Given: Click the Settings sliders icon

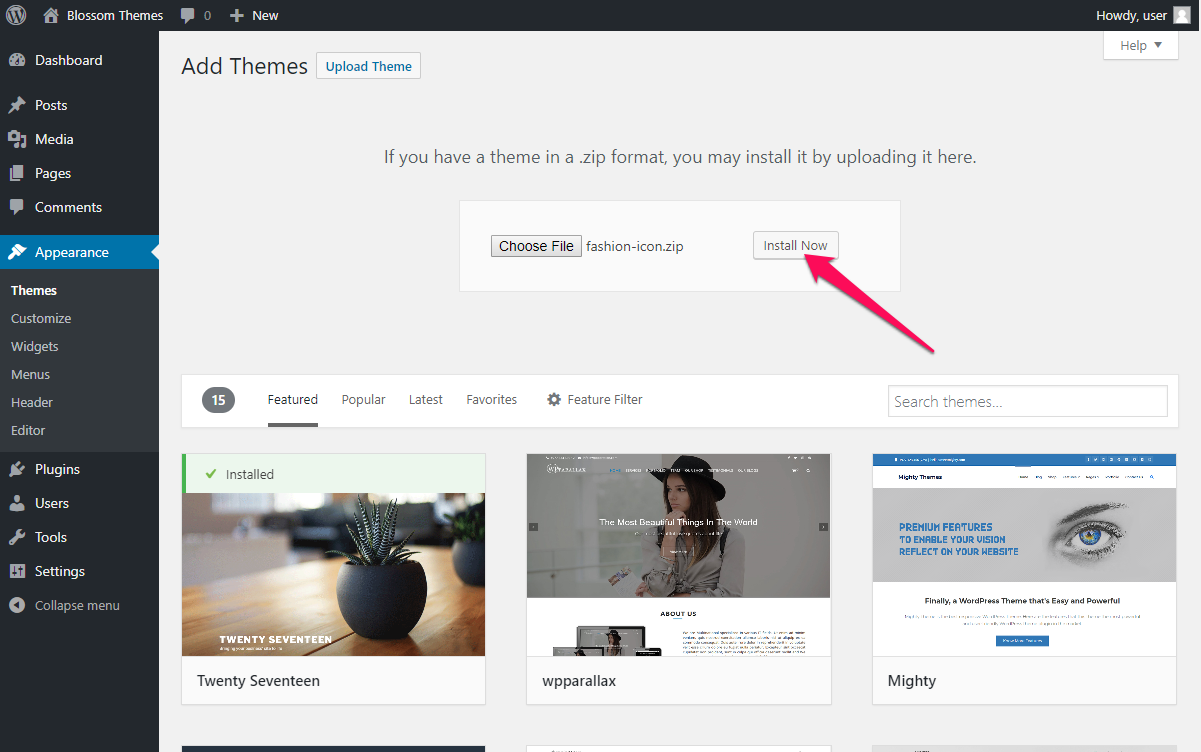Looking at the screenshot, I should click(x=17, y=571).
